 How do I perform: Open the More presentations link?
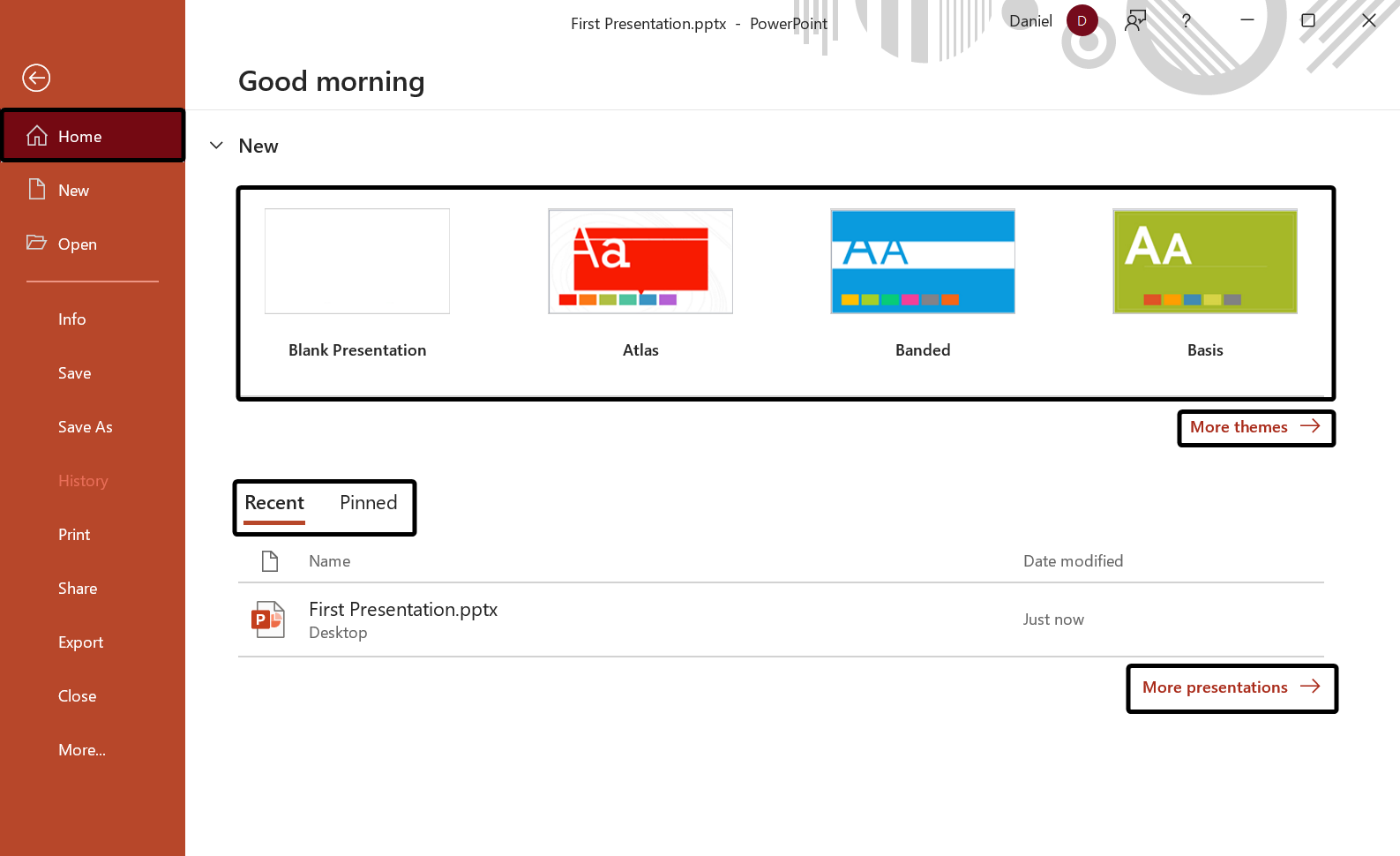pos(1231,687)
